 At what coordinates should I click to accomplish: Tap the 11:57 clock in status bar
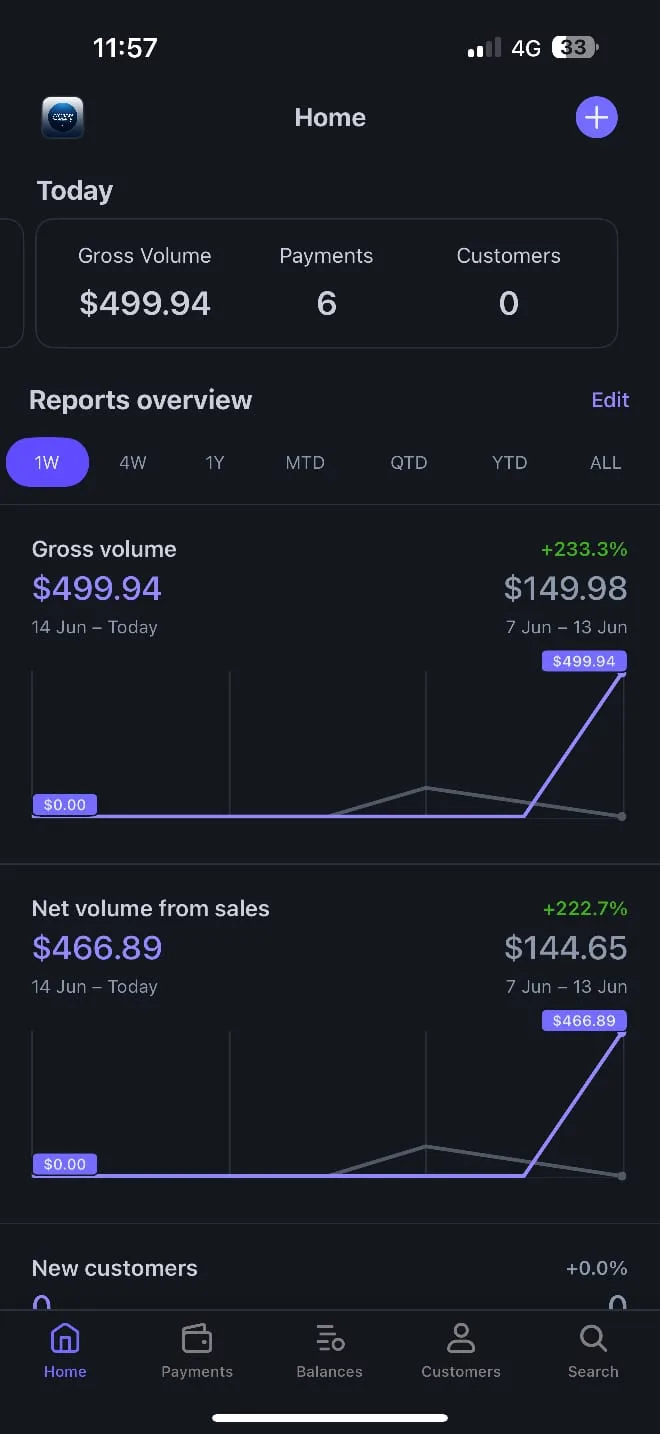(125, 47)
